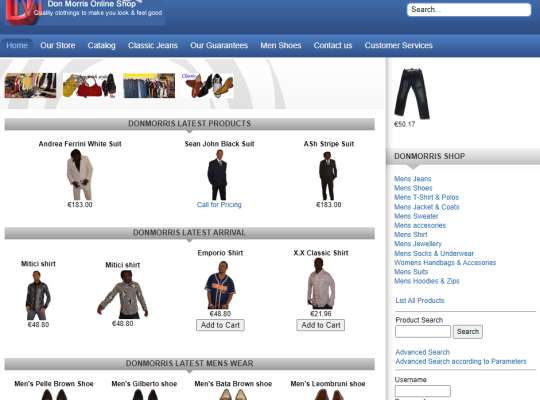Image resolution: width=540 pixels, height=400 pixels.
Task: View the Emporio Shirt product picture
Action: pos(220,285)
